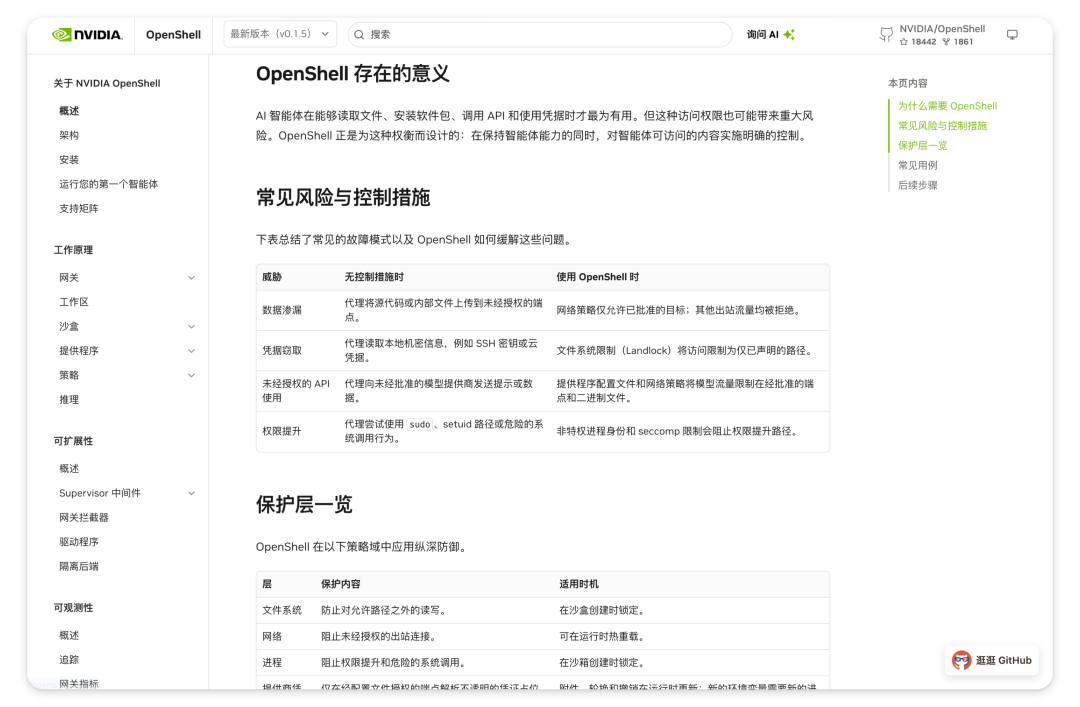Screen dimensions: 1080x707
Task: Click the OpenShell 存在的意义 heading
Action: point(353,74)
